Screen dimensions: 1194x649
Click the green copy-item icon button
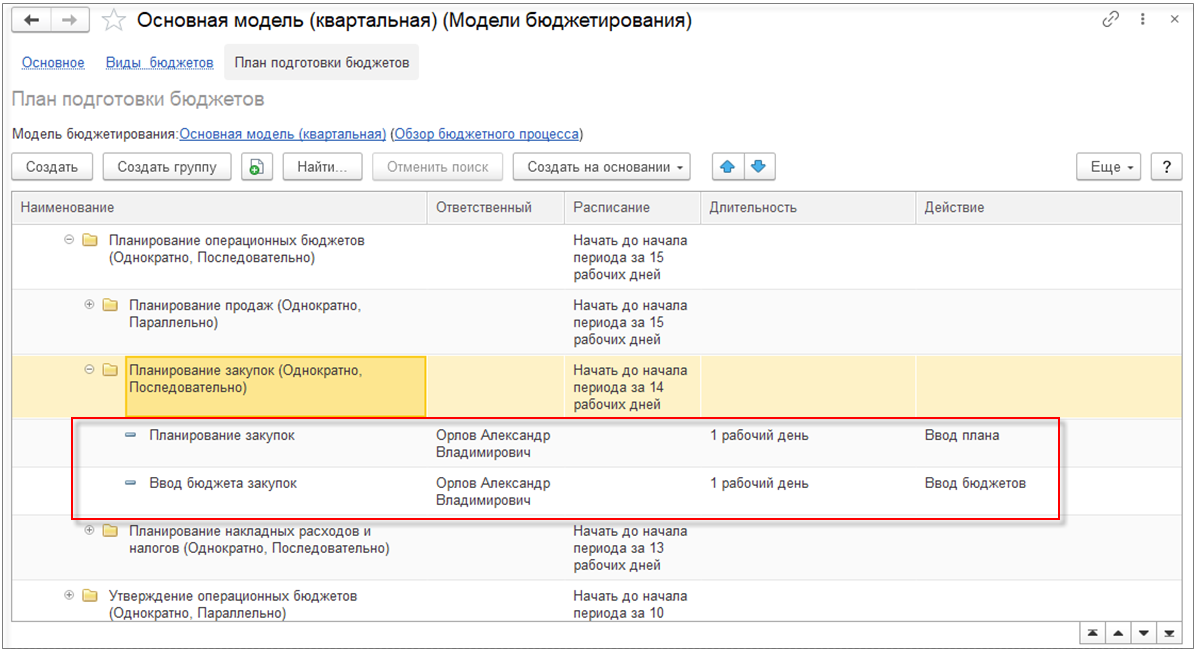[256, 167]
